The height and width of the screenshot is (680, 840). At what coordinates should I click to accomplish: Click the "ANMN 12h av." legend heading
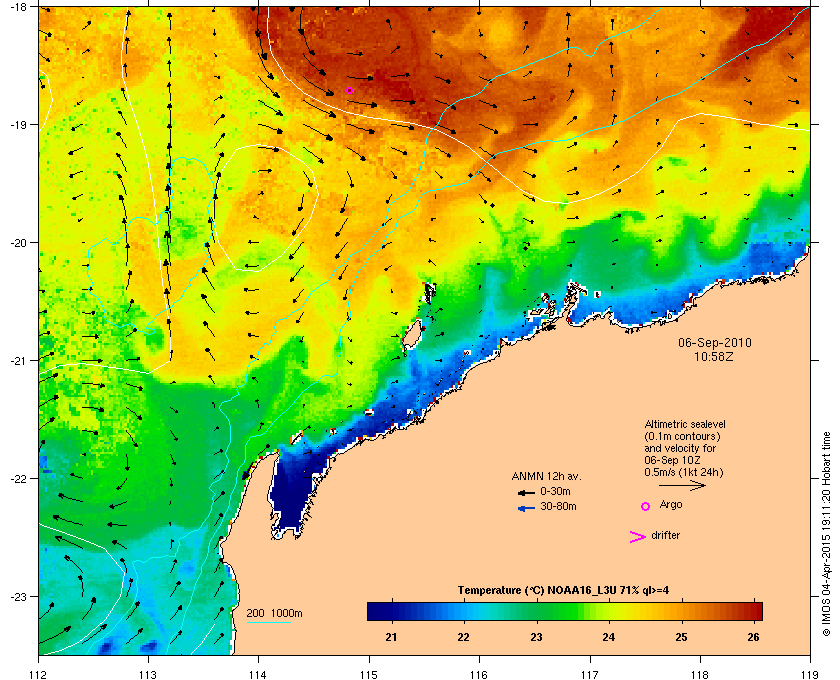coord(546,476)
